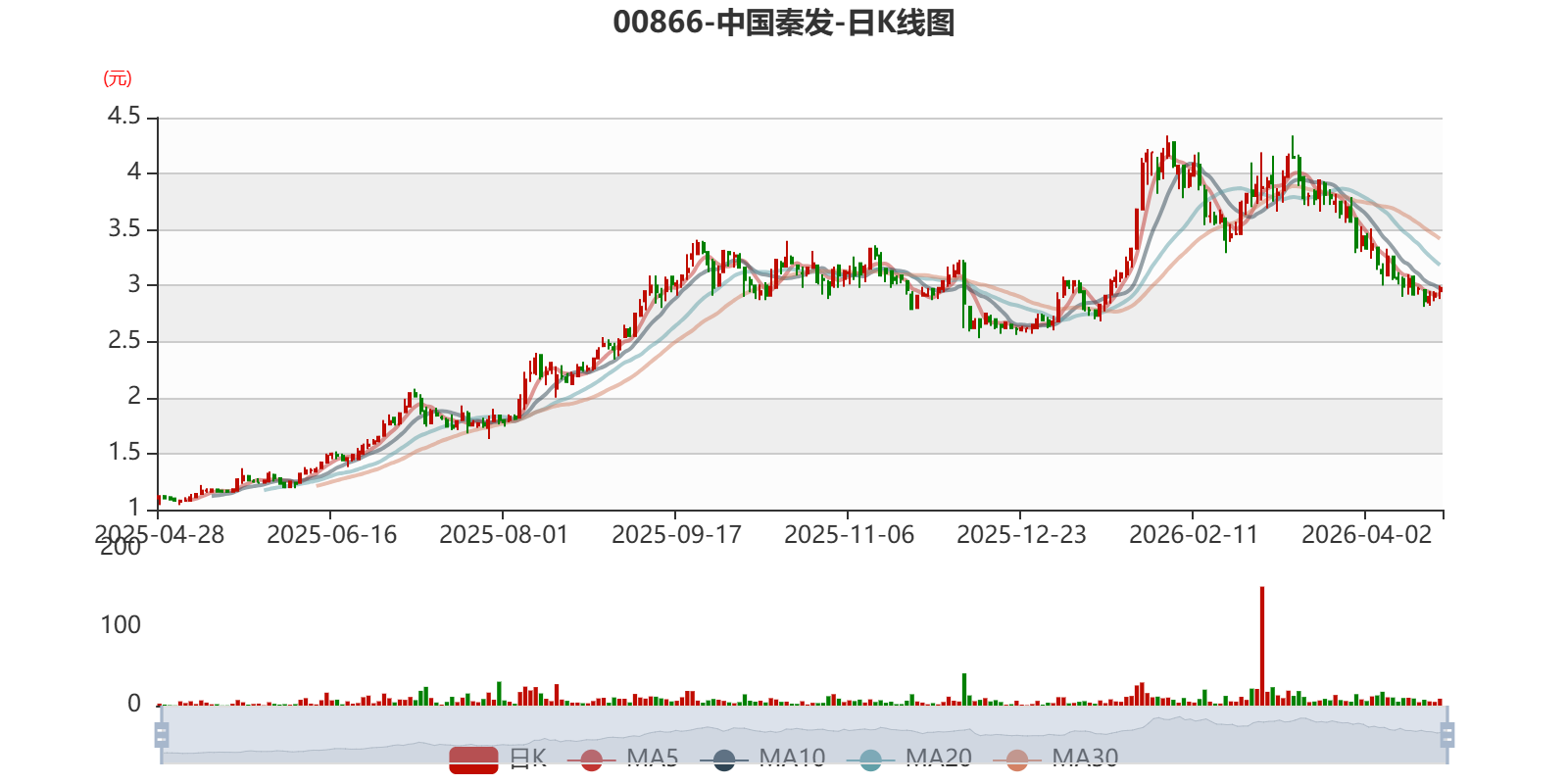Click the tallest red volume bar
Viewport: 1568px width, 784px height.
click(x=1262, y=646)
